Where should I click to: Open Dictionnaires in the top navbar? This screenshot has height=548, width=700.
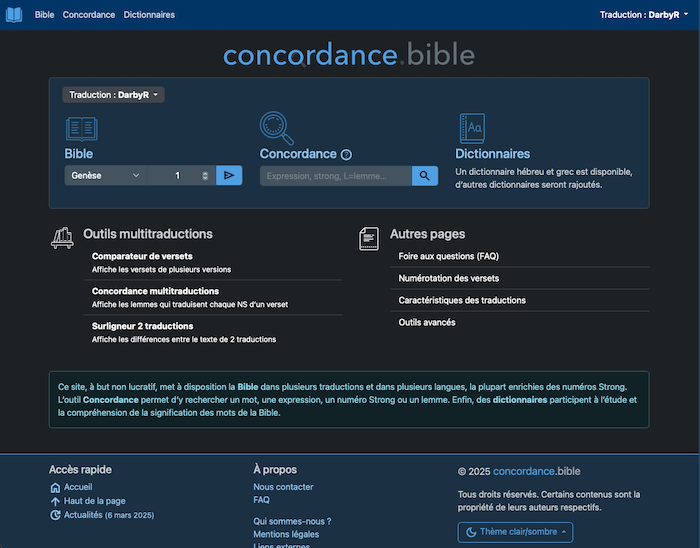tap(149, 15)
